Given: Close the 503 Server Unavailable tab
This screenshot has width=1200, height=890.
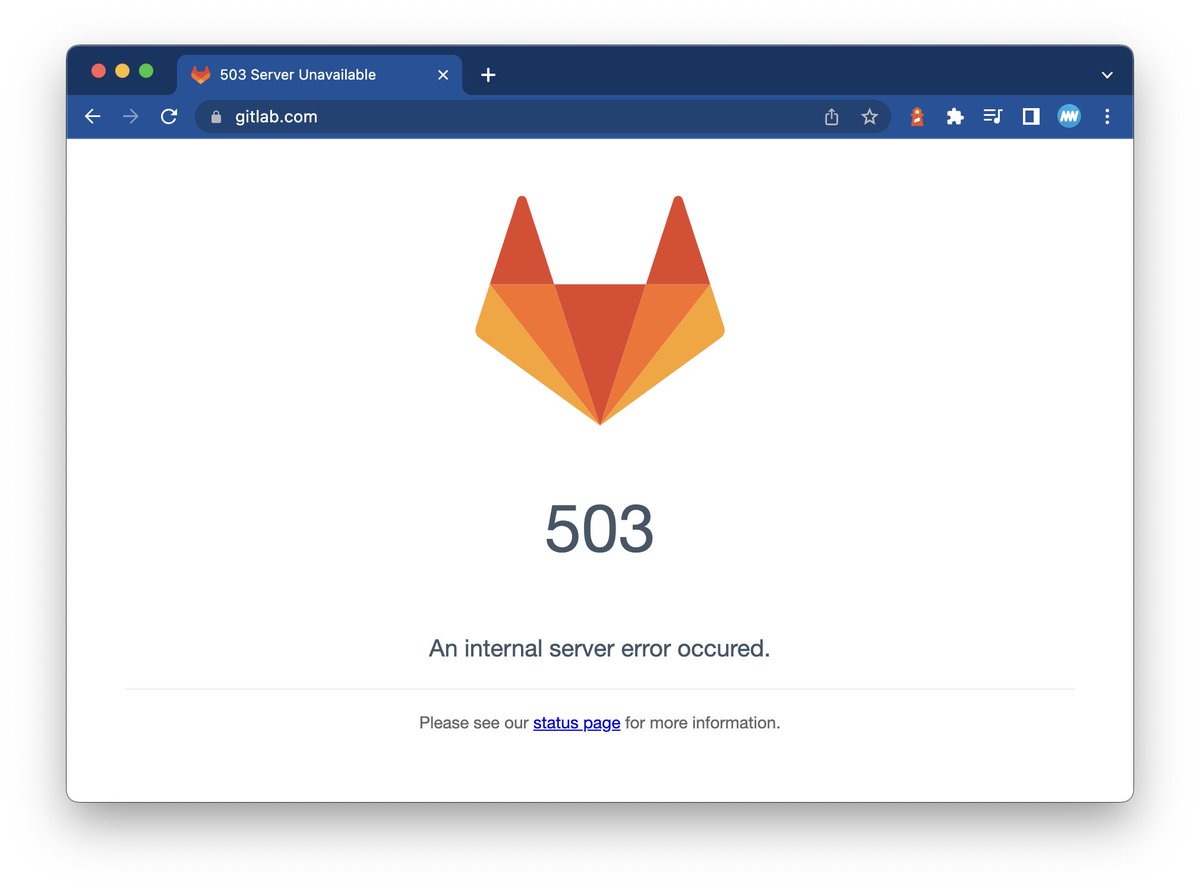Looking at the screenshot, I should [443, 75].
